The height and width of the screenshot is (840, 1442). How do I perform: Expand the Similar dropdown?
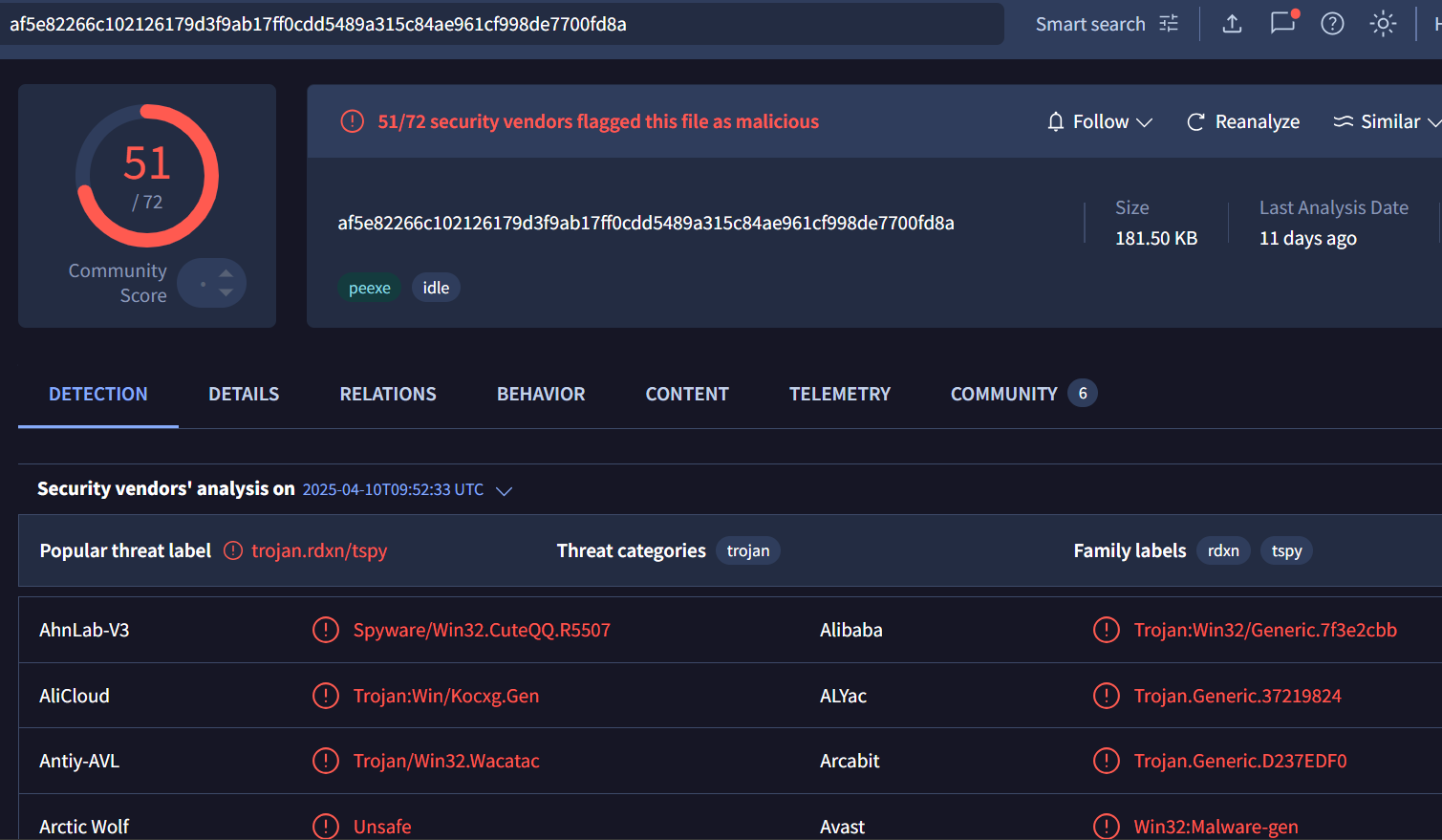point(1434,122)
